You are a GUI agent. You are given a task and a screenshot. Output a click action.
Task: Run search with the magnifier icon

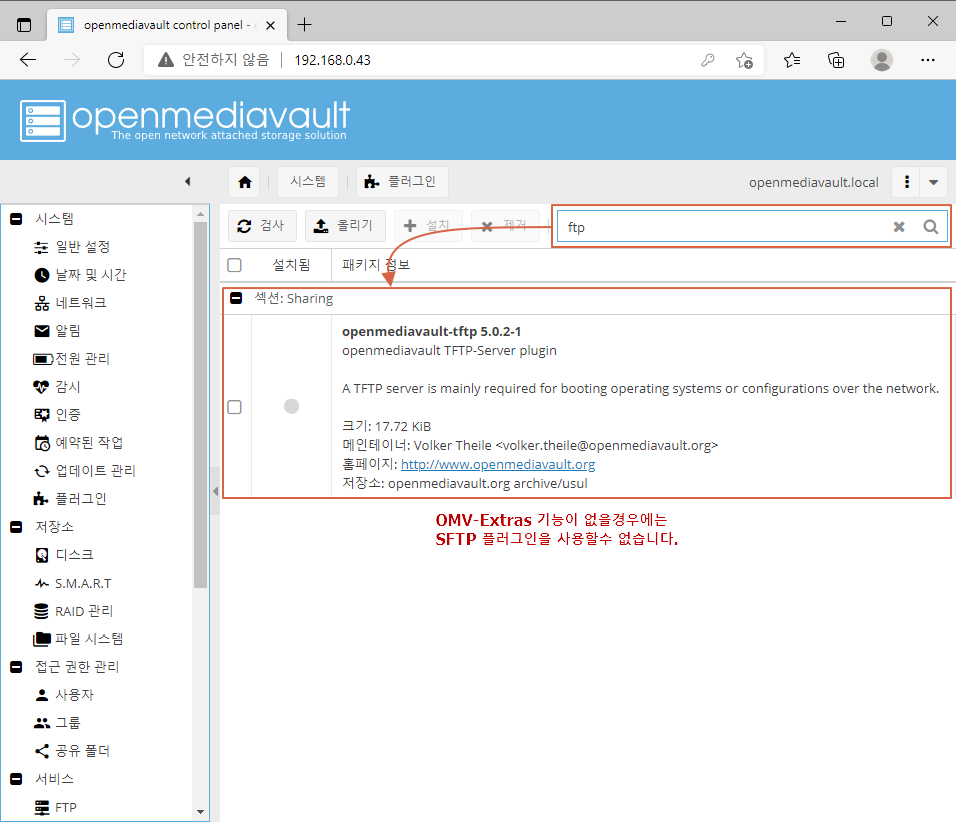coord(930,227)
